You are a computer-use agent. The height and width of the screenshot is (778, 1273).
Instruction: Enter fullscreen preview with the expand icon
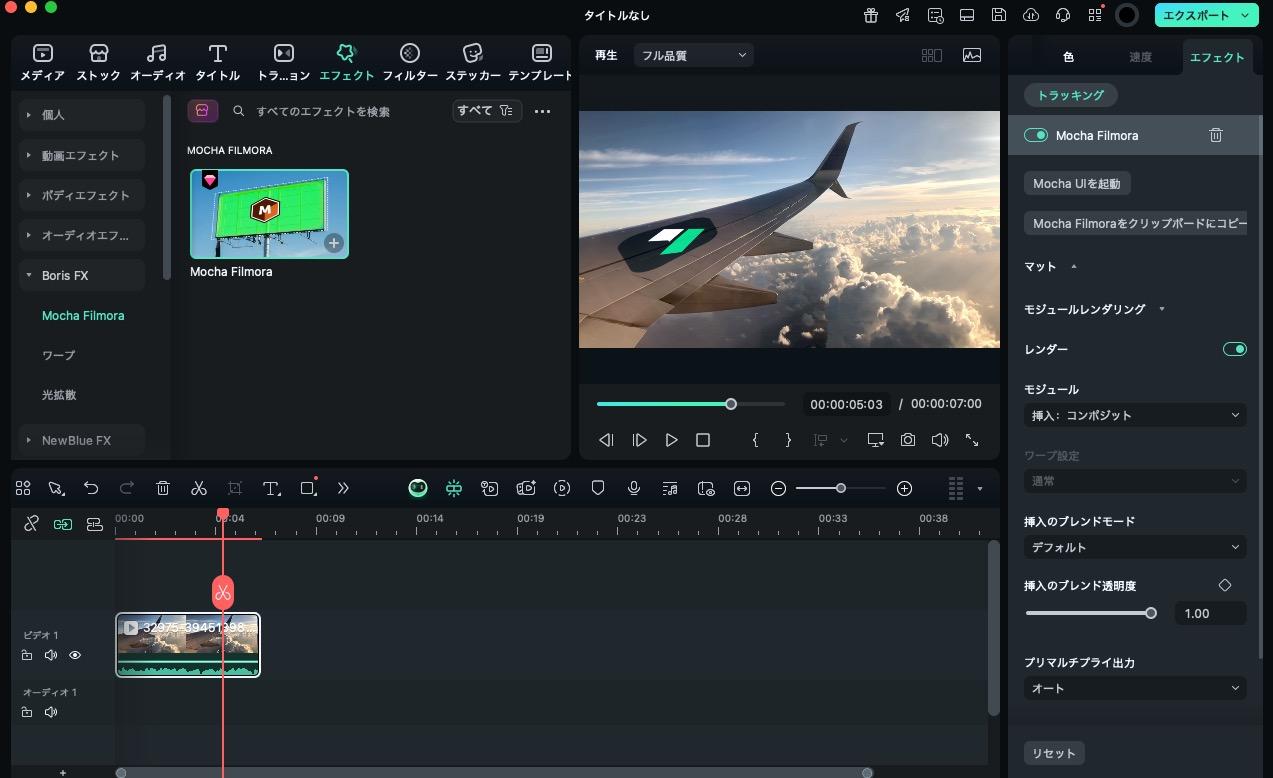(972, 440)
